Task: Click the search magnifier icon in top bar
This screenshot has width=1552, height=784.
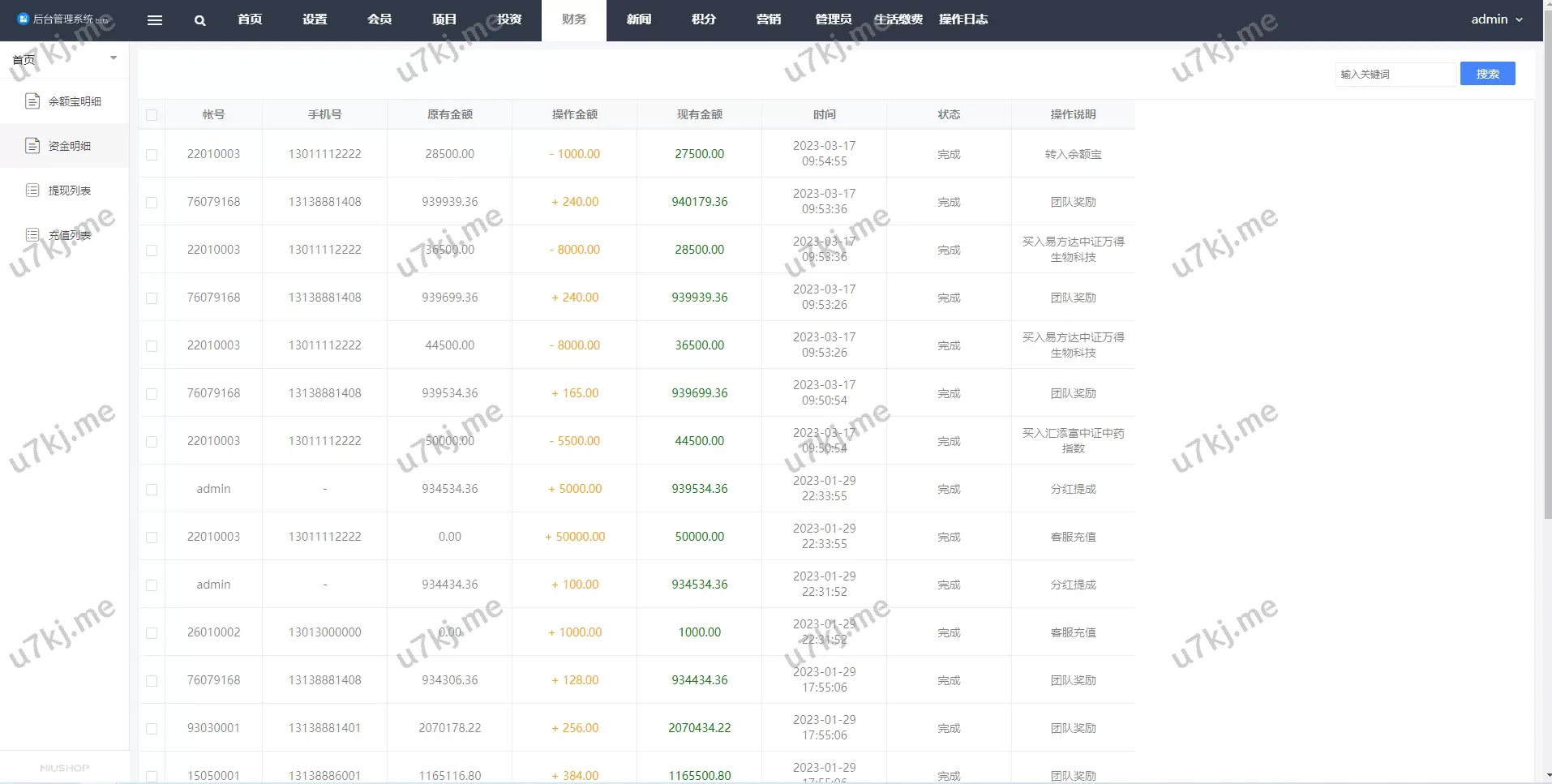Action: [199, 20]
